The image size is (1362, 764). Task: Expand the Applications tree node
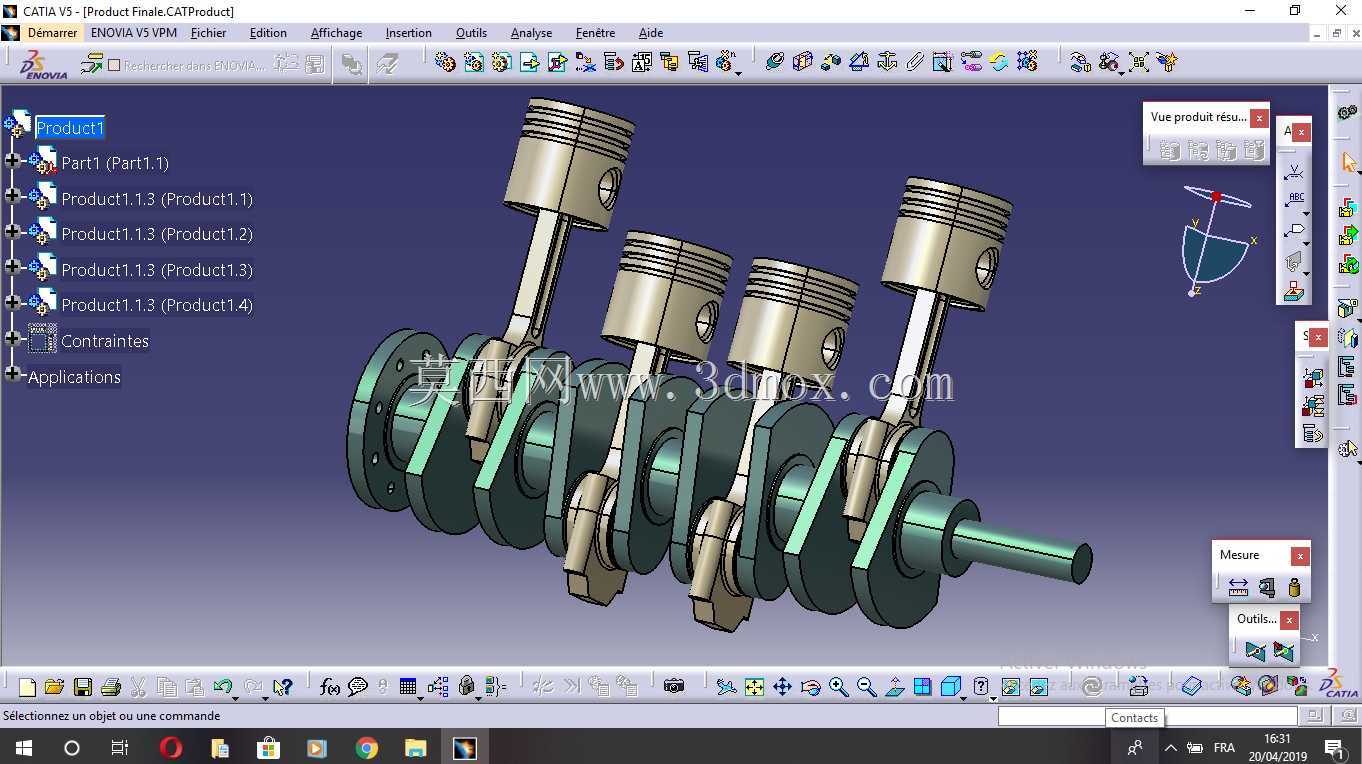coord(12,374)
